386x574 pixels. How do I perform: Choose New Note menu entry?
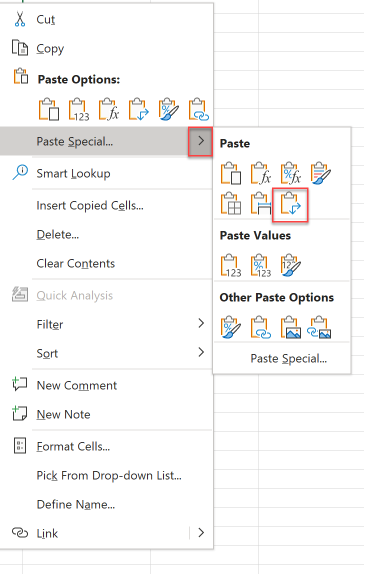(63, 414)
